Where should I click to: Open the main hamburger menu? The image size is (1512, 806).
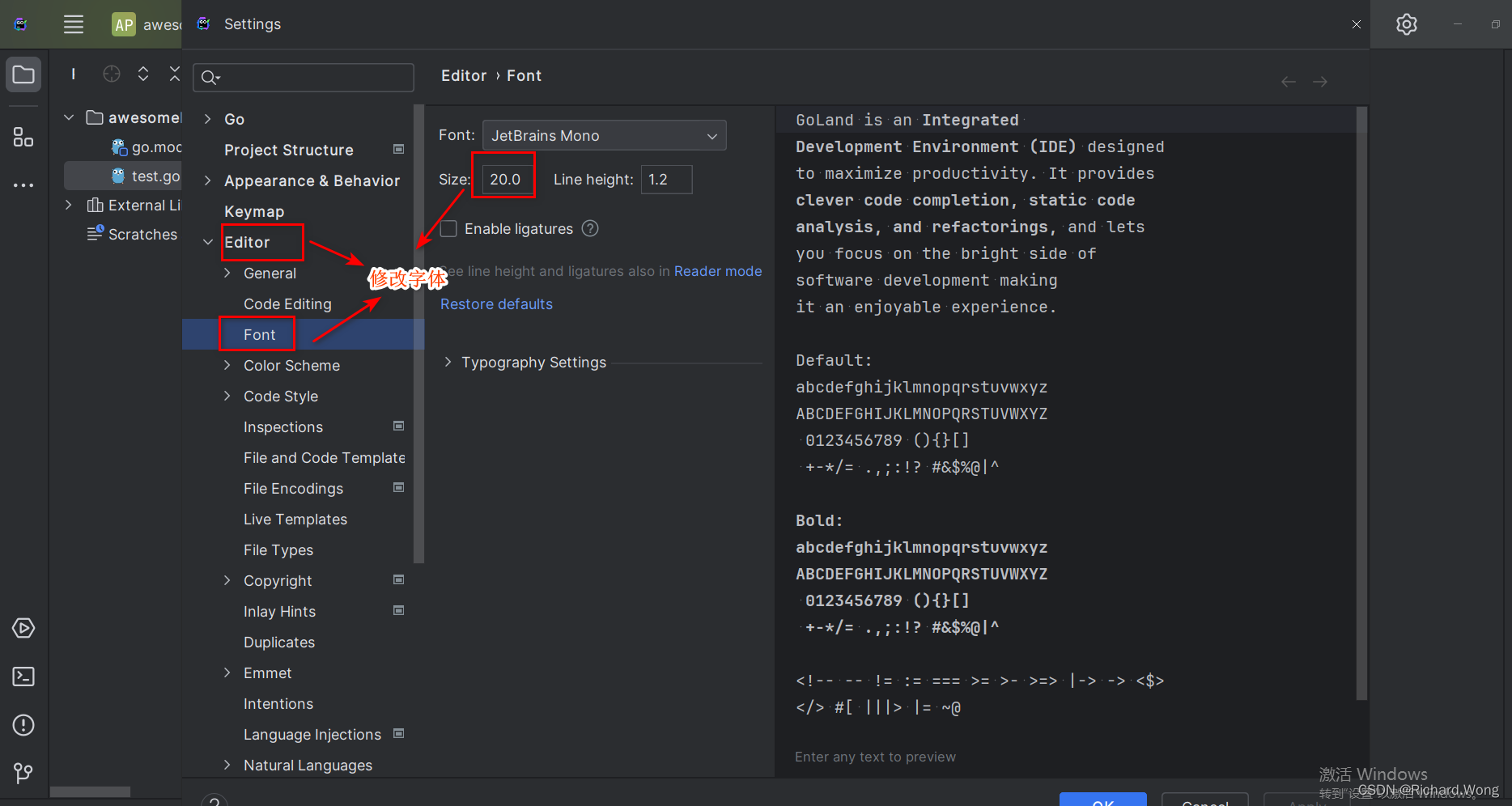(74, 24)
